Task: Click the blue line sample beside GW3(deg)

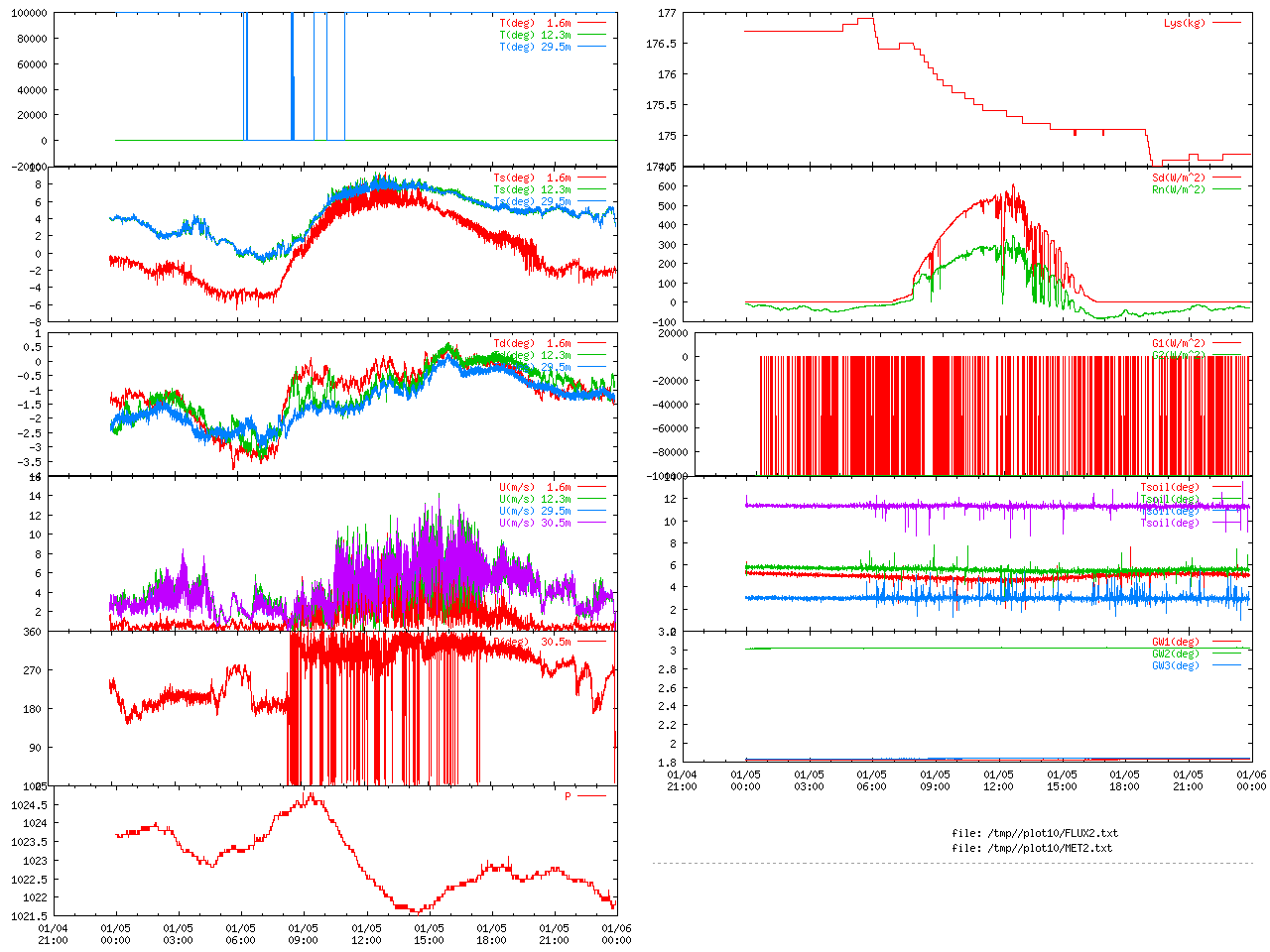Action: pos(1226,665)
